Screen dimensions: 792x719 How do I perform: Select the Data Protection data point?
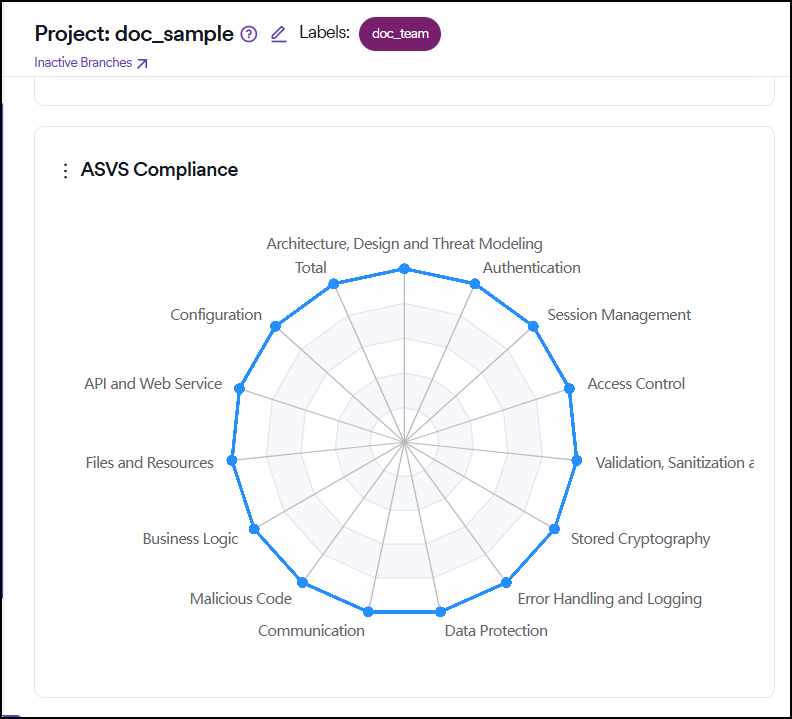click(x=439, y=611)
